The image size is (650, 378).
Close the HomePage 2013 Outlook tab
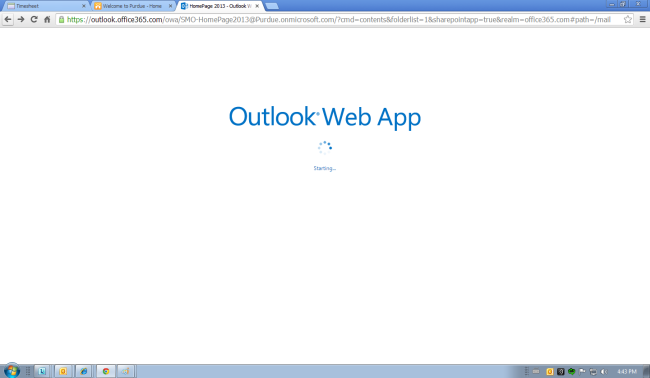click(257, 6)
